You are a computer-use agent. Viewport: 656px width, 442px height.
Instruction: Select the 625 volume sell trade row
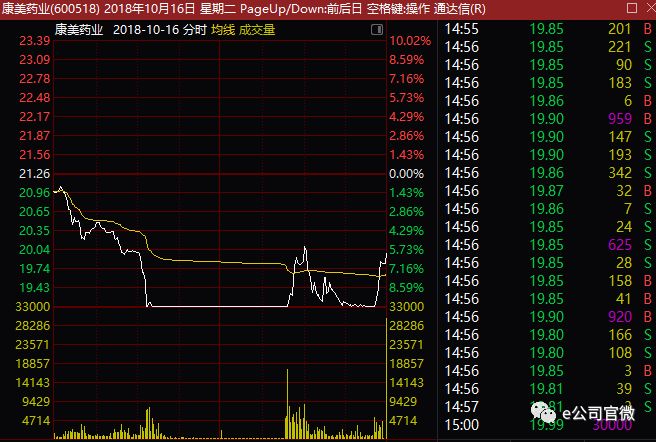(548, 245)
